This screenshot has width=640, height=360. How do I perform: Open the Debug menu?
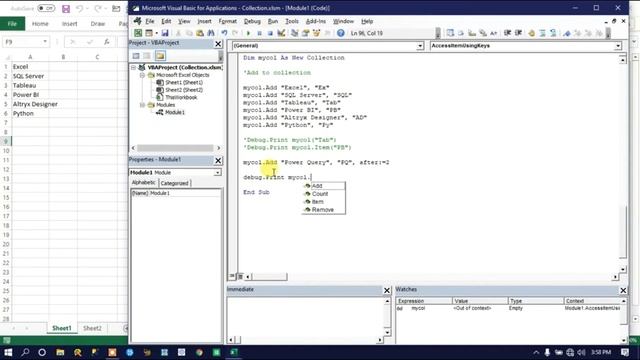252,21
